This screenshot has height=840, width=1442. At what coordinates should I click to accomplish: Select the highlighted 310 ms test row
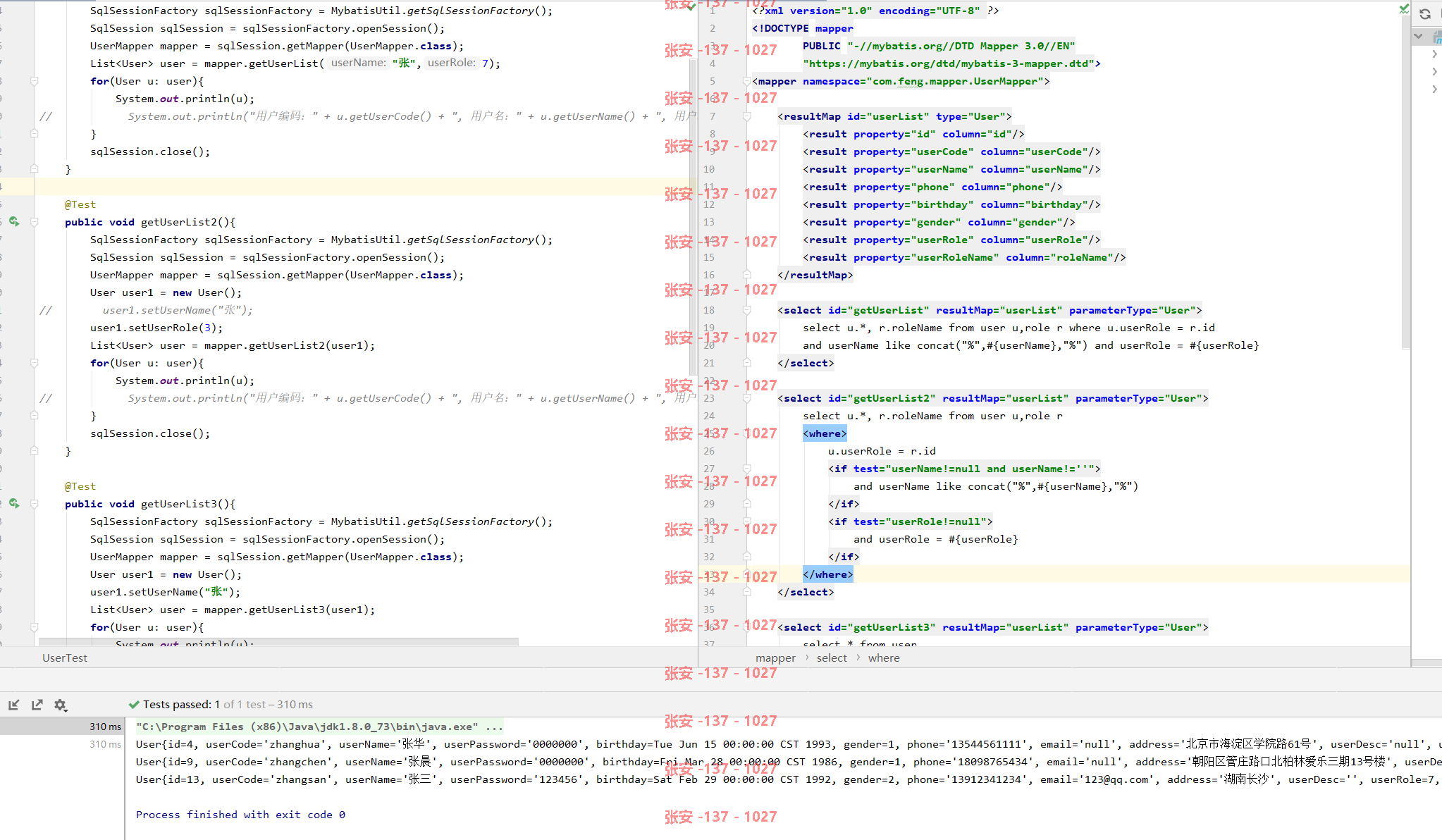point(62,727)
